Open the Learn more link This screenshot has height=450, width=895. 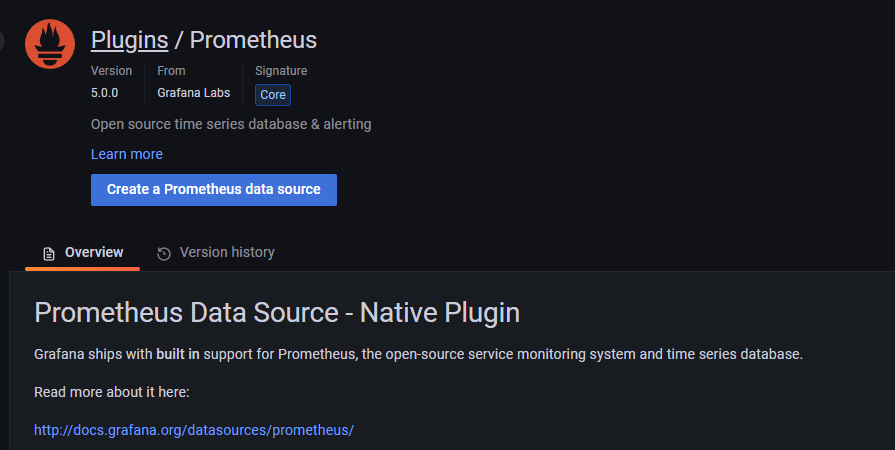point(126,154)
